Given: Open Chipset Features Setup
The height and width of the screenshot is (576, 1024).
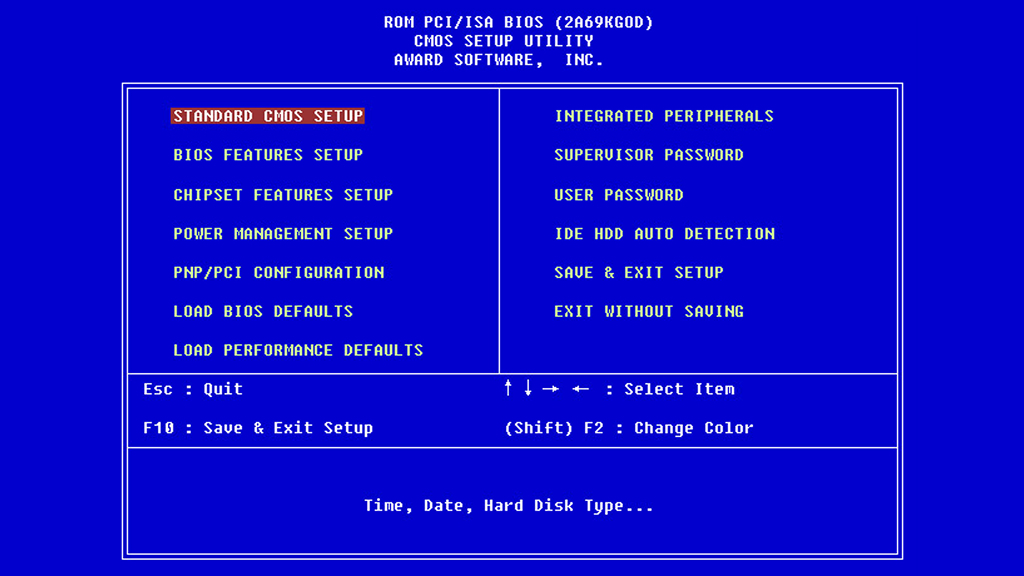Looking at the screenshot, I should pyautogui.click(x=283, y=194).
